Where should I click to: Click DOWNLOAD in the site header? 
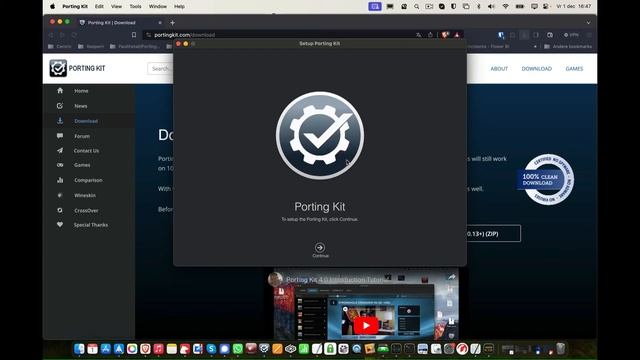coord(537,69)
